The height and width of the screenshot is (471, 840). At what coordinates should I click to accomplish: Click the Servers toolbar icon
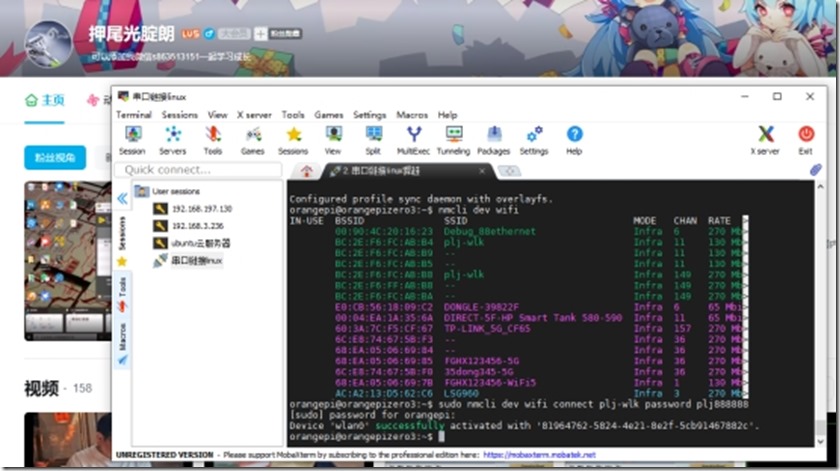click(172, 140)
